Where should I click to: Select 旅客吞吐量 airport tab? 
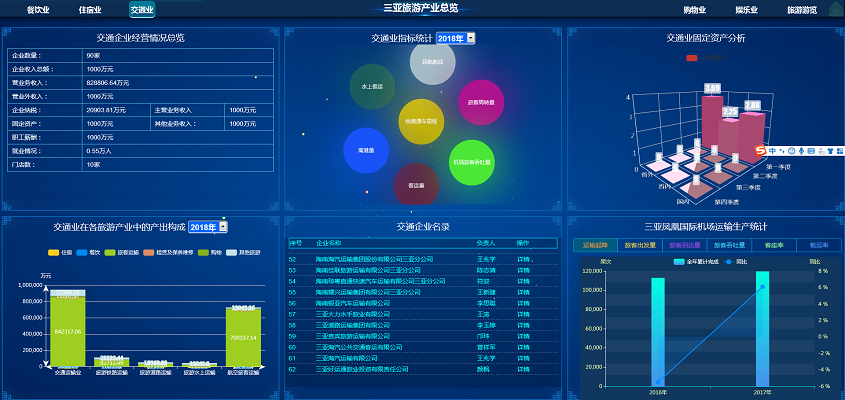pos(729,245)
